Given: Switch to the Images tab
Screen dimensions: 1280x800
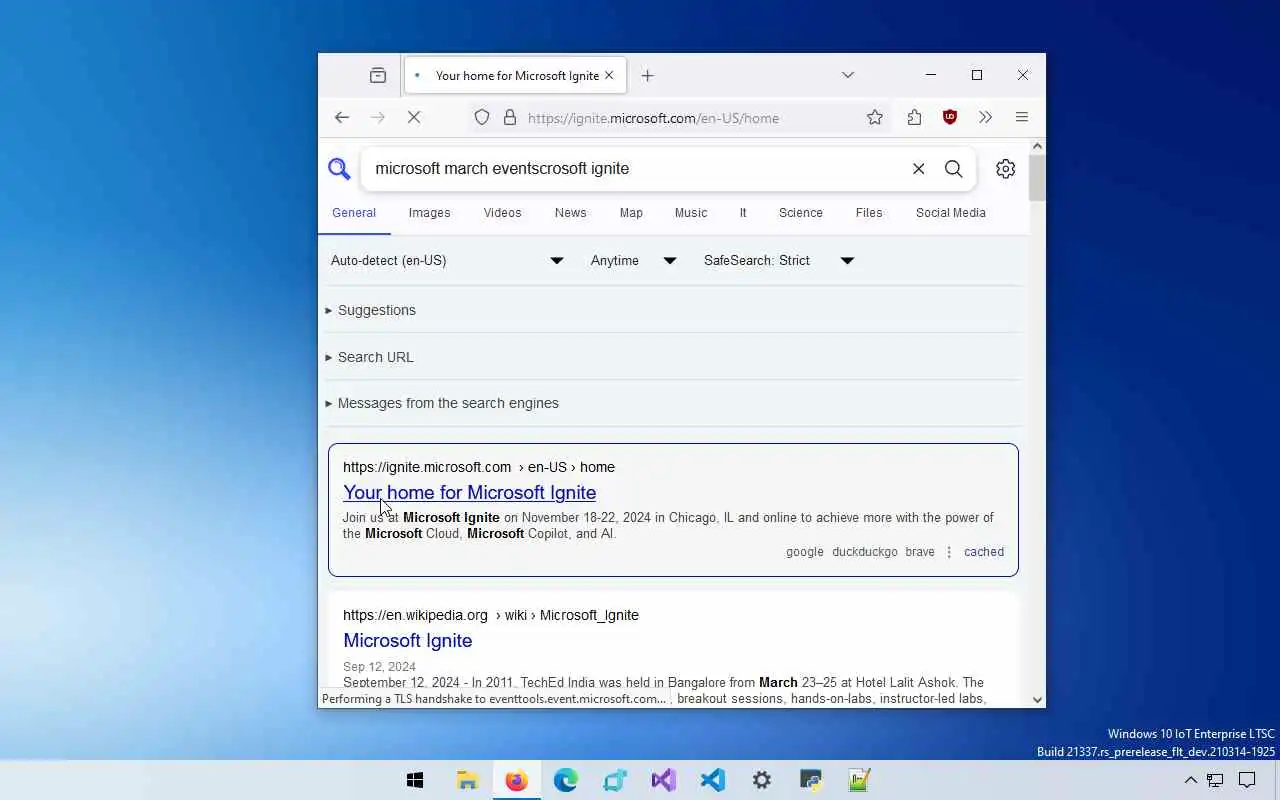Looking at the screenshot, I should coord(429,213).
